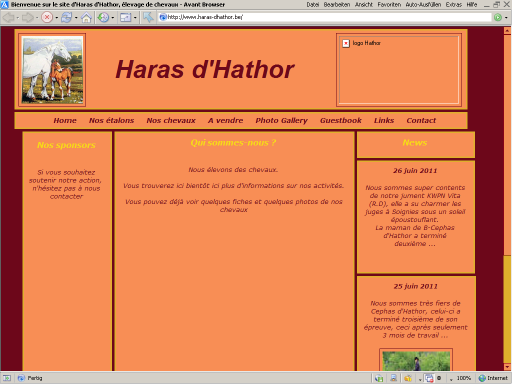
Task: Click the Haras d'Hathor title heading
Action: [x=205, y=69]
